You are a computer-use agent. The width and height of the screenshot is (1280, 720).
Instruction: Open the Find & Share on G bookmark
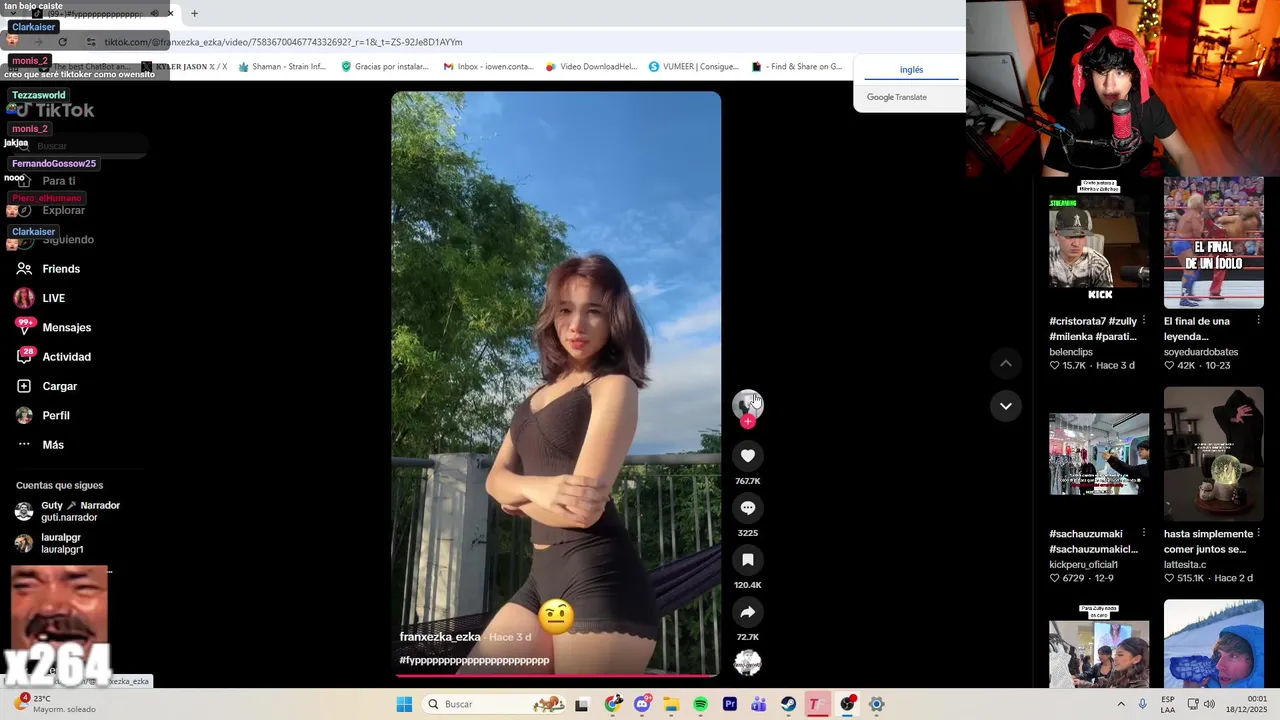(x=797, y=67)
